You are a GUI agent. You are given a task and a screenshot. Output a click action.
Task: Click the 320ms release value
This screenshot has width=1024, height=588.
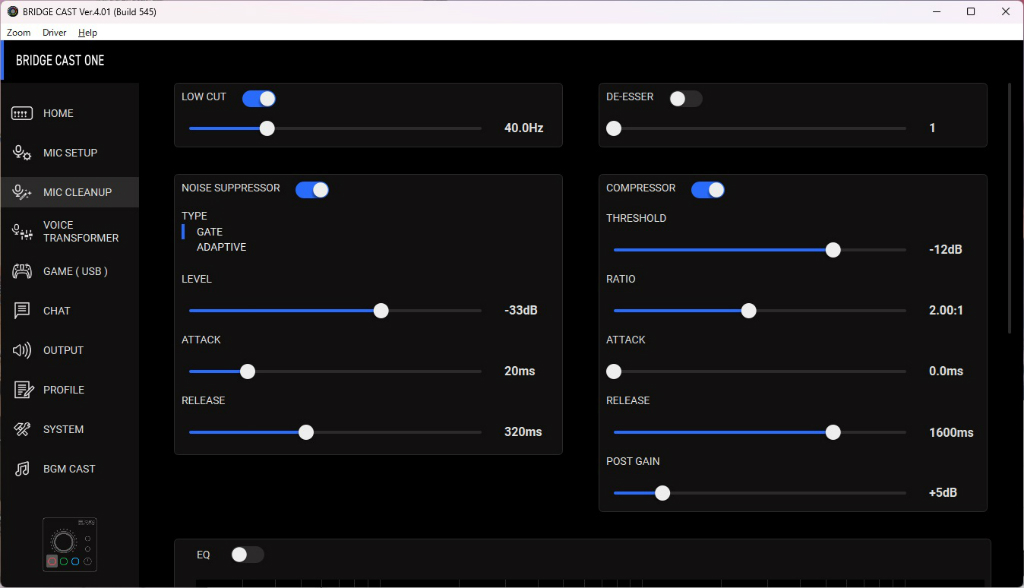click(x=522, y=432)
